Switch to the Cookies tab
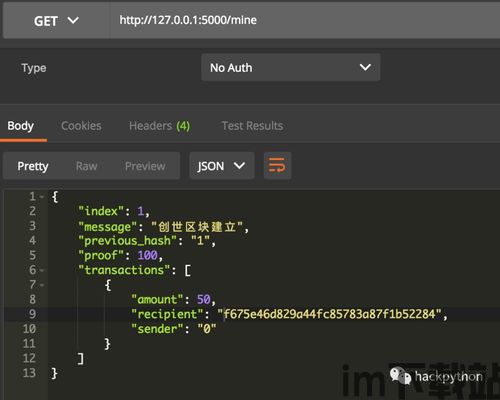Image resolution: width=500 pixels, height=400 pixels. 81,126
